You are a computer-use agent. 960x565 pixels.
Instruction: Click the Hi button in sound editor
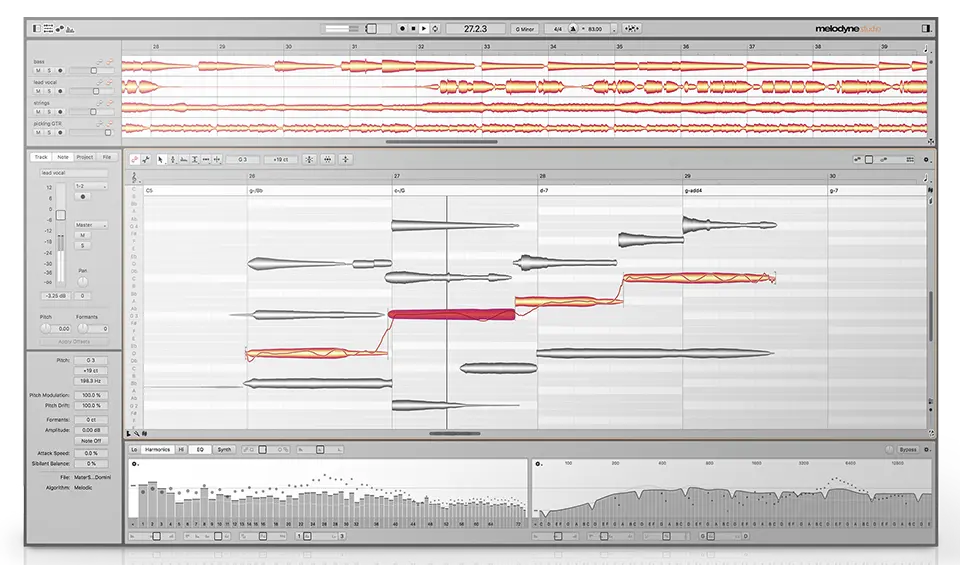181,450
